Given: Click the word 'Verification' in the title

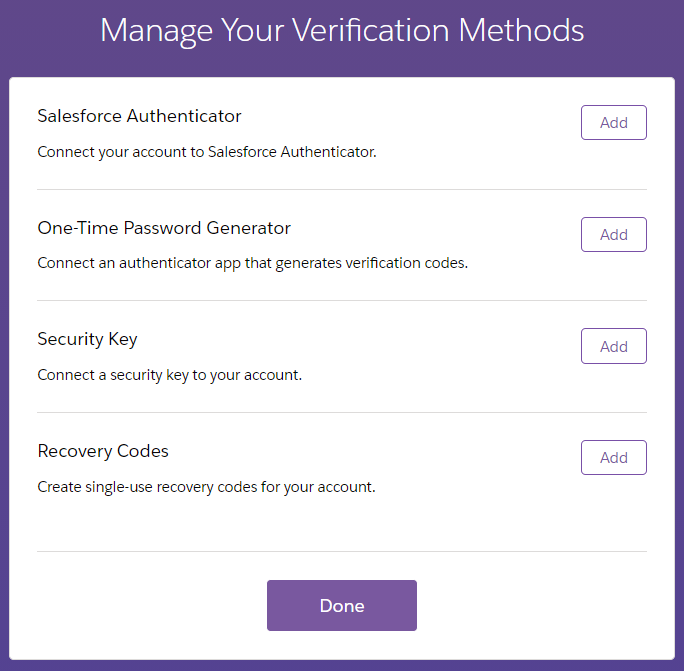Looking at the screenshot, I should pyautogui.click(x=370, y=31).
